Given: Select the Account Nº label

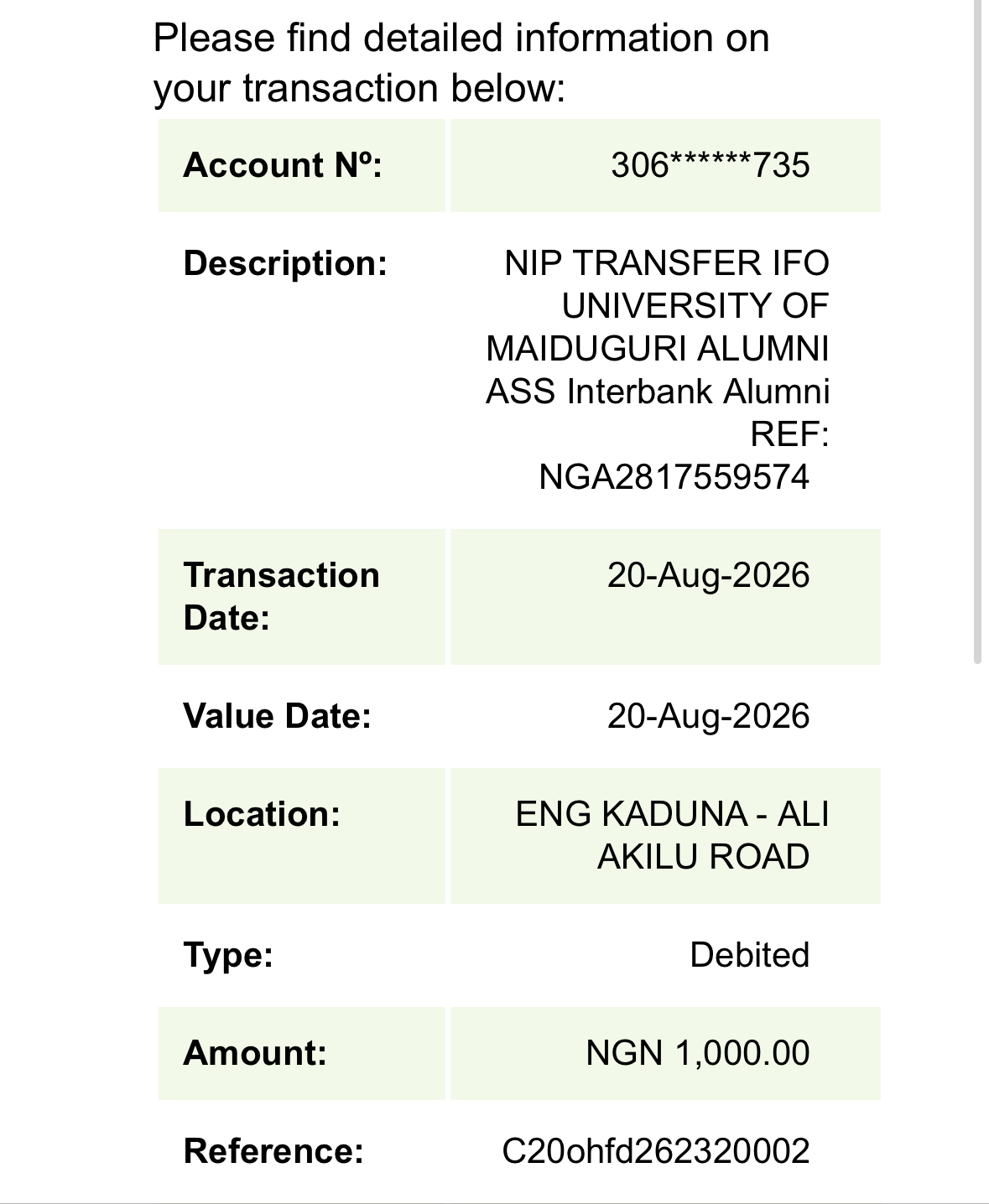Looking at the screenshot, I should click(283, 164).
